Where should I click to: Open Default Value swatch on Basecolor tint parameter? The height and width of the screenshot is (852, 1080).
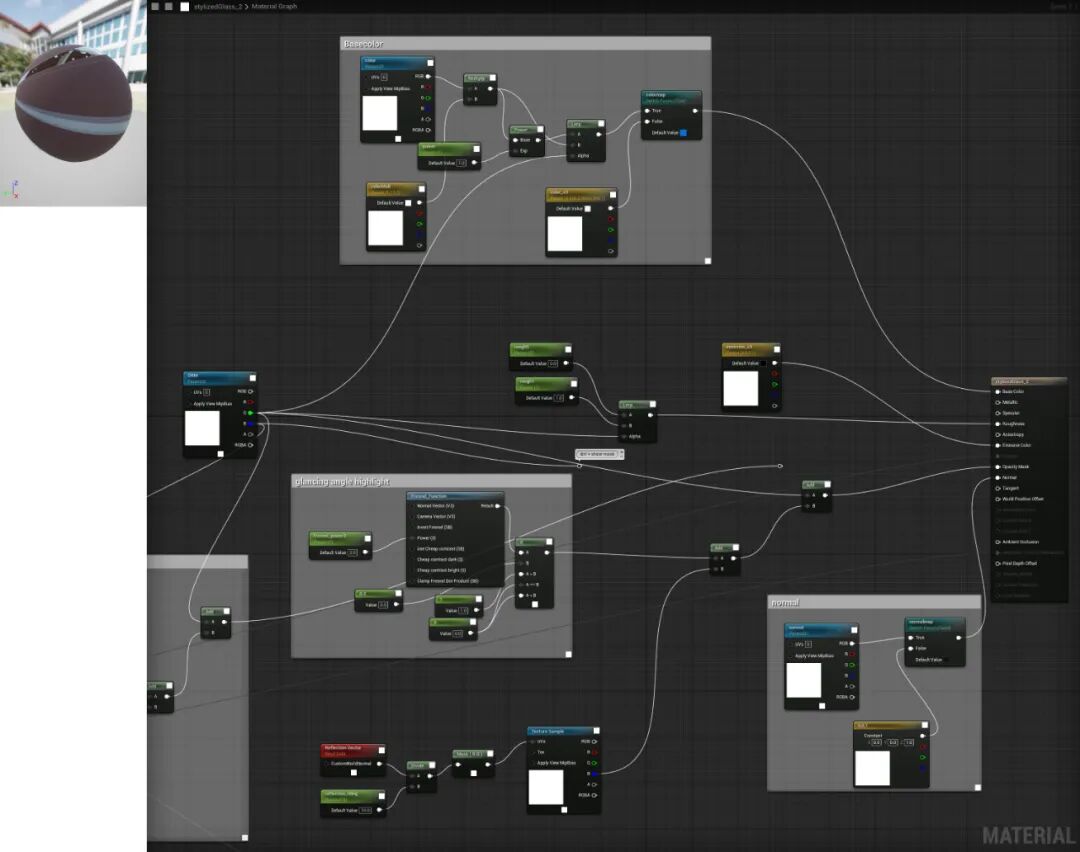click(408, 203)
